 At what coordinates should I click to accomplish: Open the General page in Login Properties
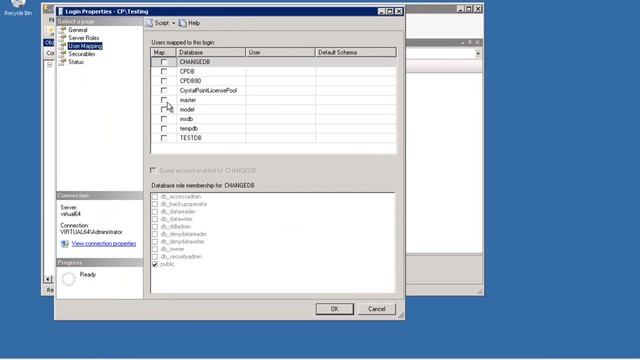coord(78,30)
